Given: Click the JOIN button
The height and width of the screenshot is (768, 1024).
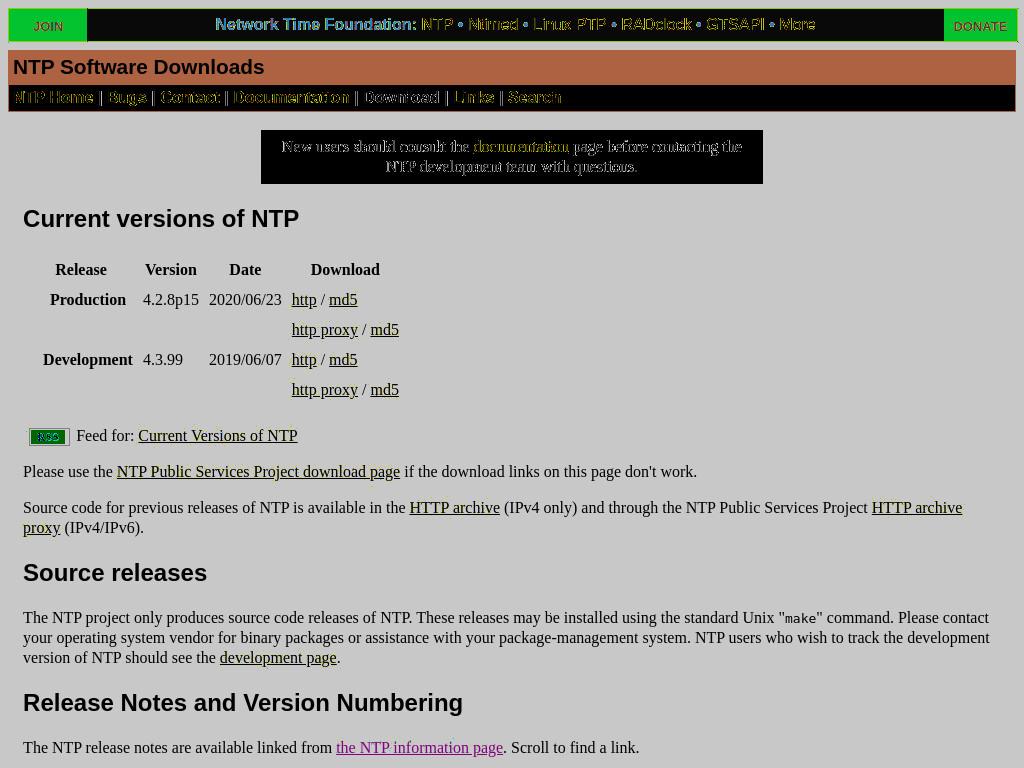Looking at the screenshot, I should [x=48, y=26].
